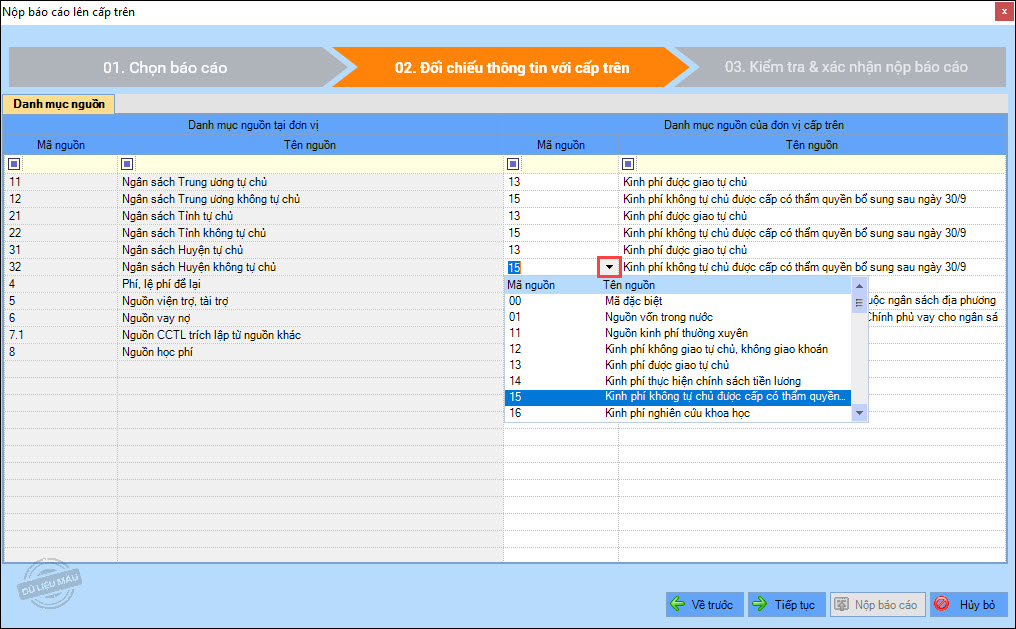Click green back arrow on Về trước
The image size is (1016, 629).
pyautogui.click(x=678, y=604)
